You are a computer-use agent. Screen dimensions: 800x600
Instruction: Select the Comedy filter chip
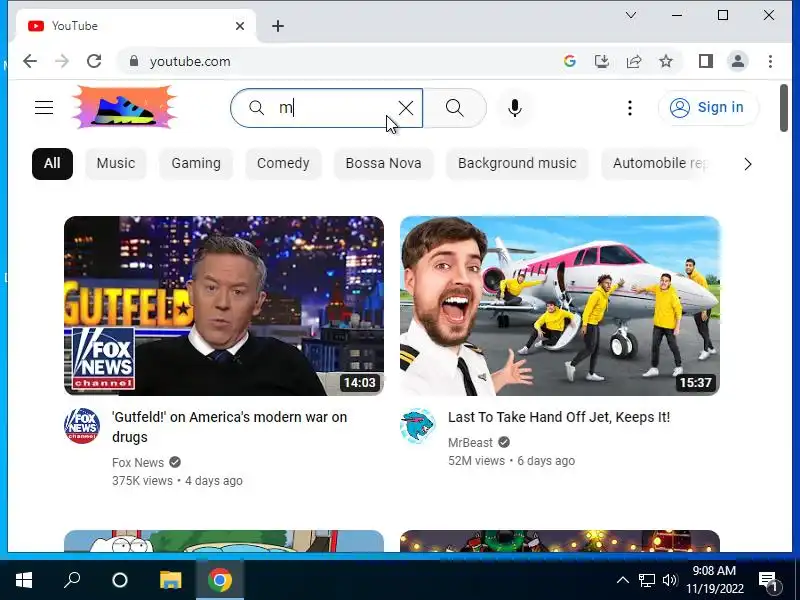[283, 164]
